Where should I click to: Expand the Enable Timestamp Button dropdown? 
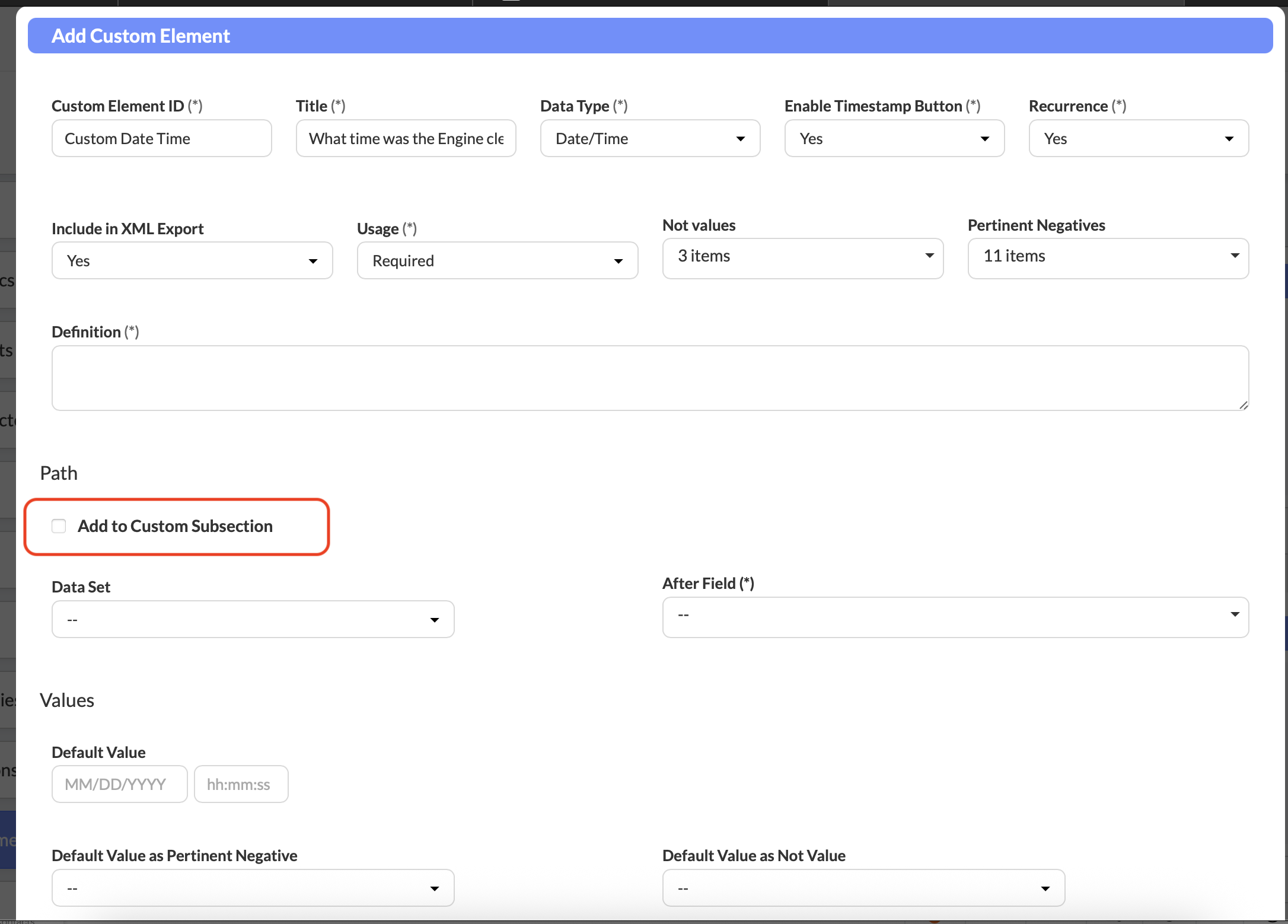click(x=894, y=139)
